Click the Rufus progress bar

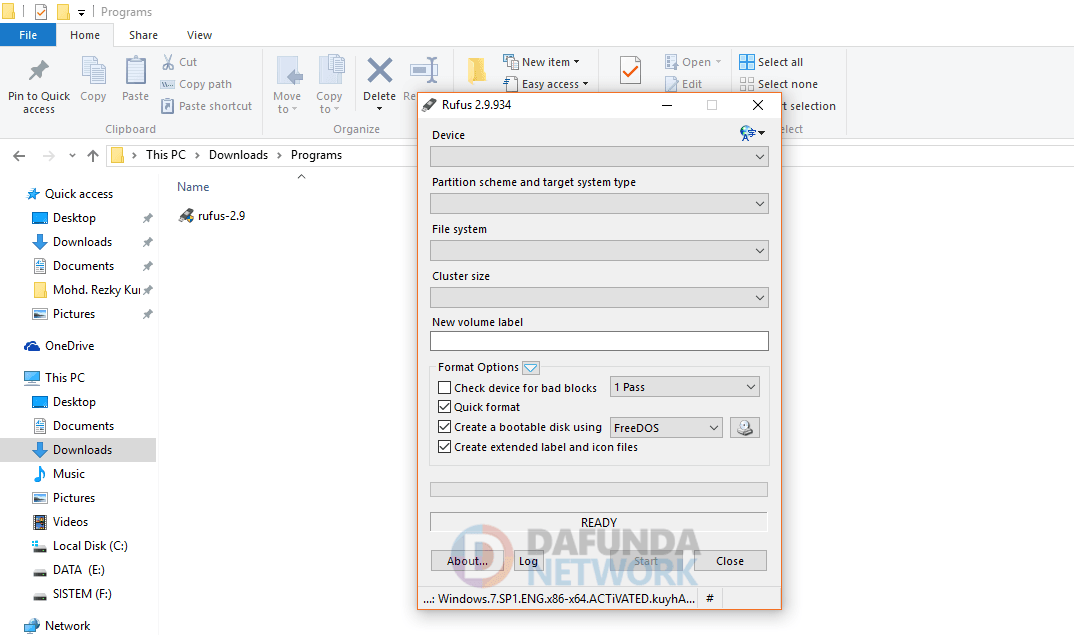coord(598,490)
